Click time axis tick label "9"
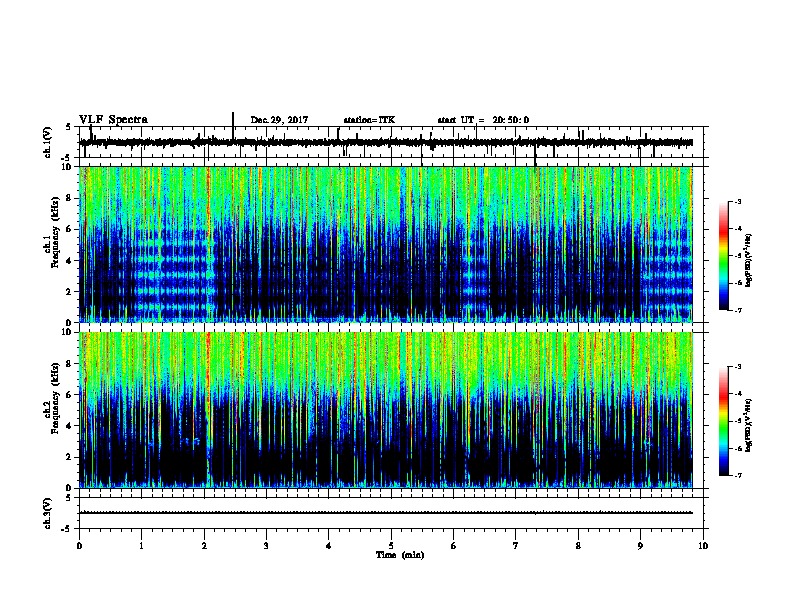Viewport: 792px width, 612px height. pyautogui.click(x=640, y=546)
